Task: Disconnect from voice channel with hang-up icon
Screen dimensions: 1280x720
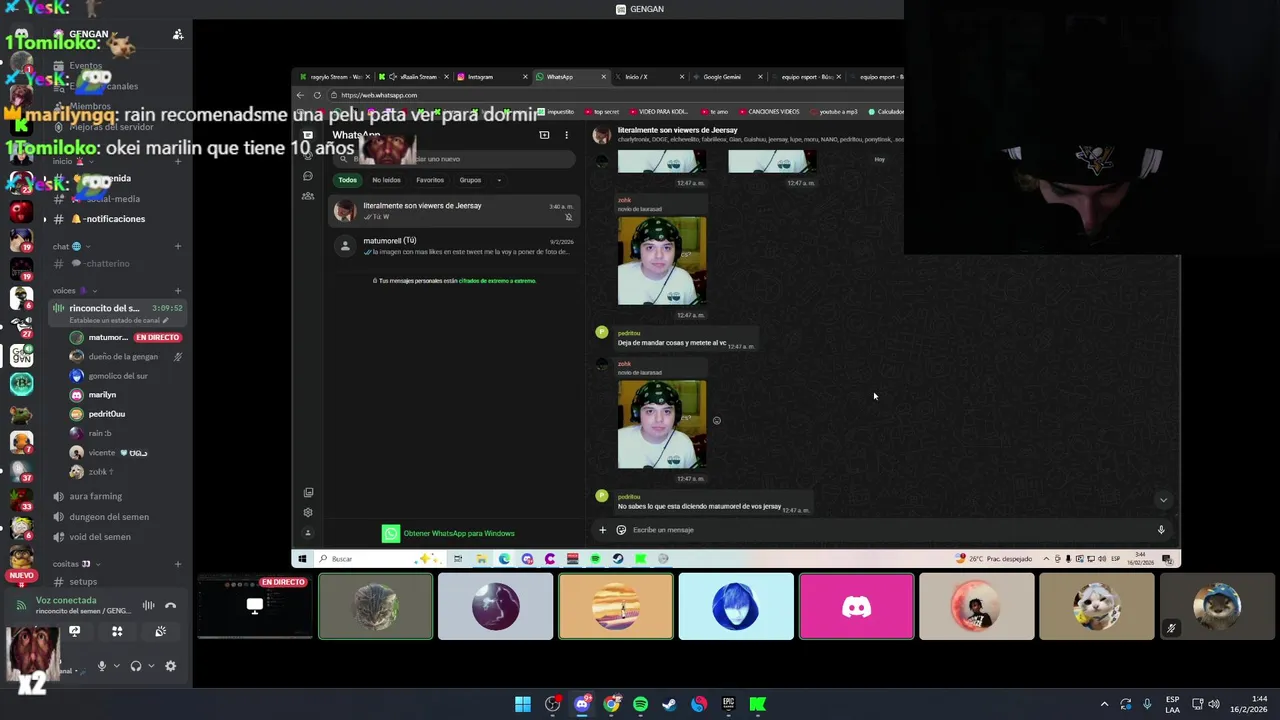Action: pos(170,605)
